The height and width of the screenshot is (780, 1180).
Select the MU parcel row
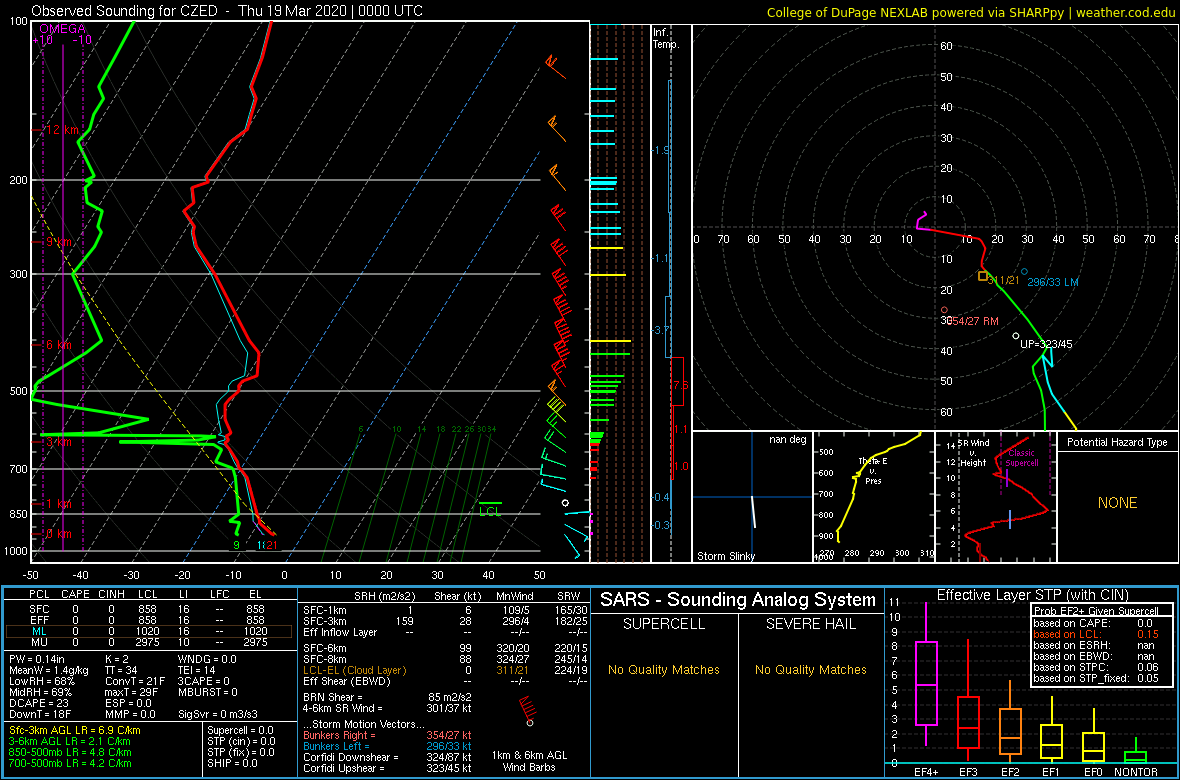click(149, 643)
